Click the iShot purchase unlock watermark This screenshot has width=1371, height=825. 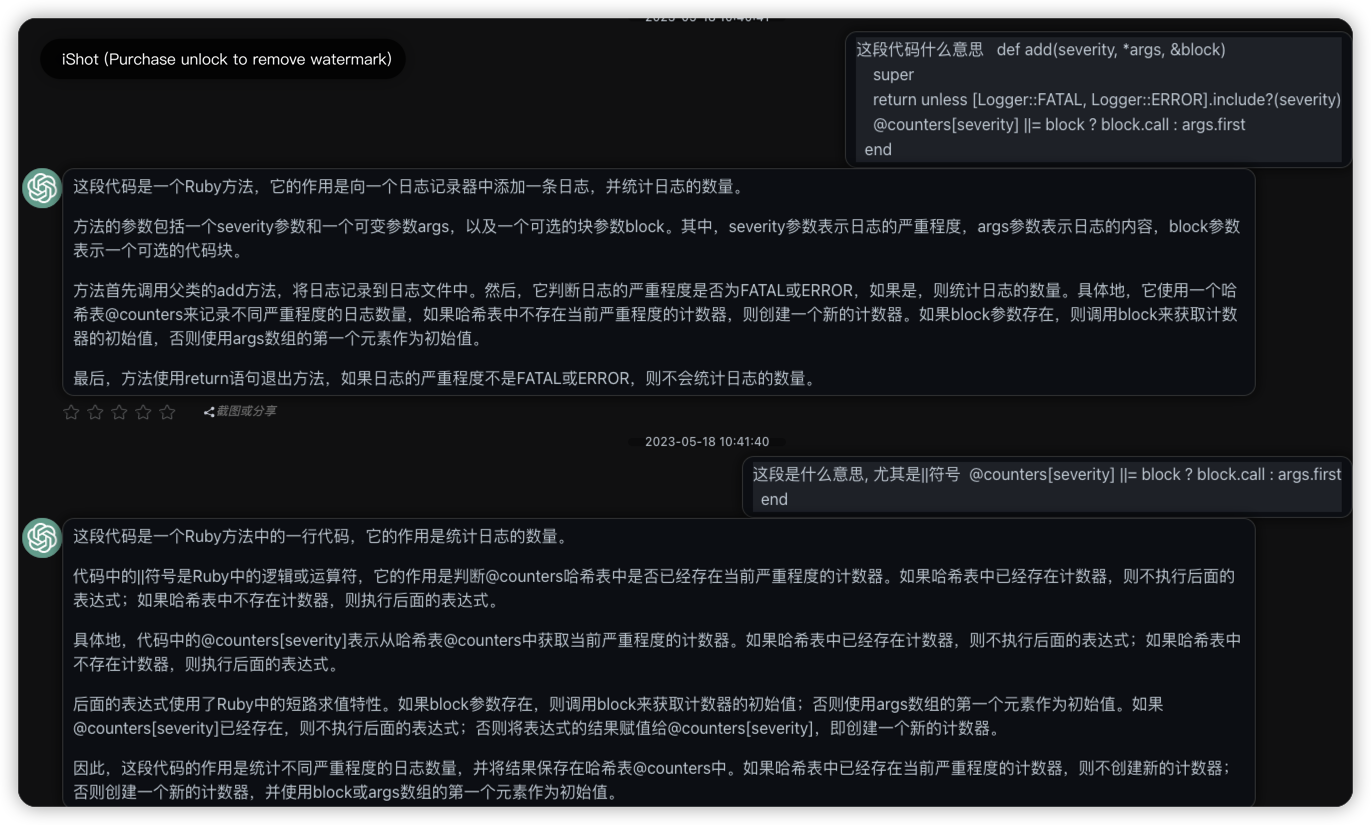[226, 59]
